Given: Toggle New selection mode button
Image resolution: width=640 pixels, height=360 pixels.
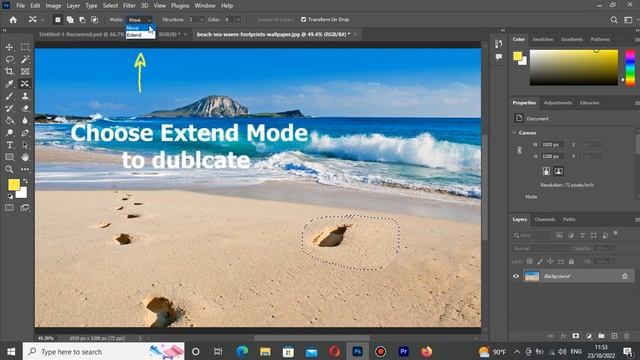Looking at the screenshot, I should click(58, 20).
